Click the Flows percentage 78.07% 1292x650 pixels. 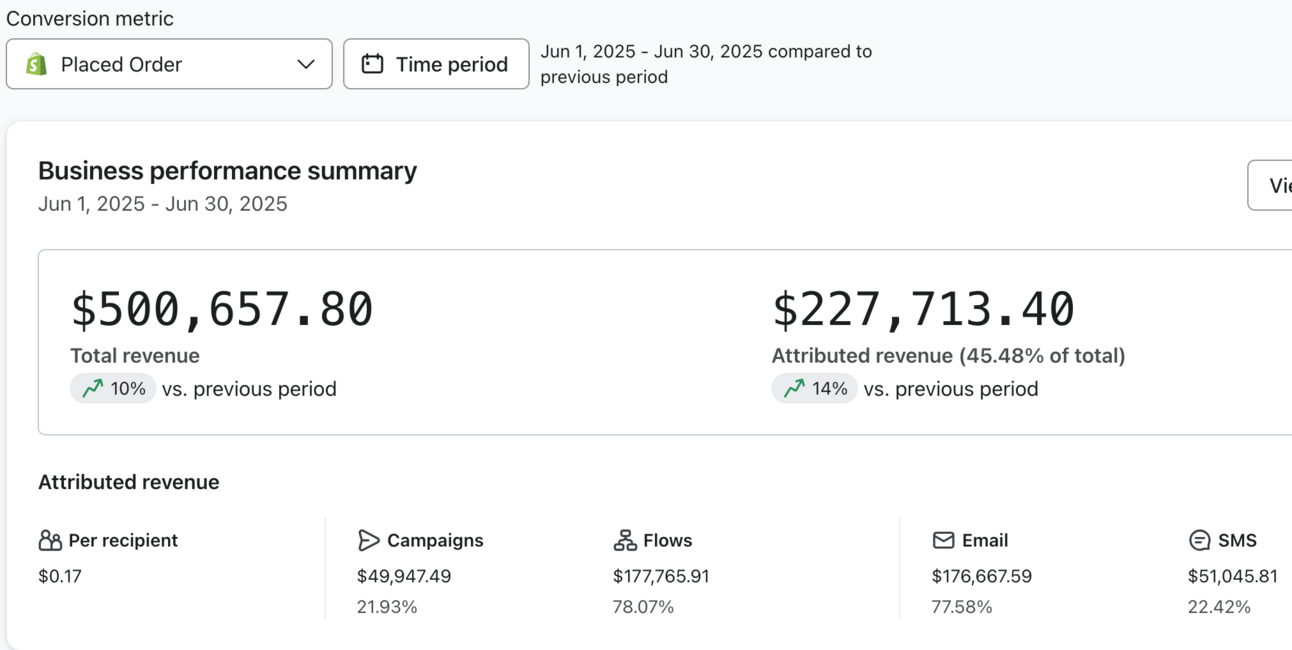pyautogui.click(x=643, y=607)
